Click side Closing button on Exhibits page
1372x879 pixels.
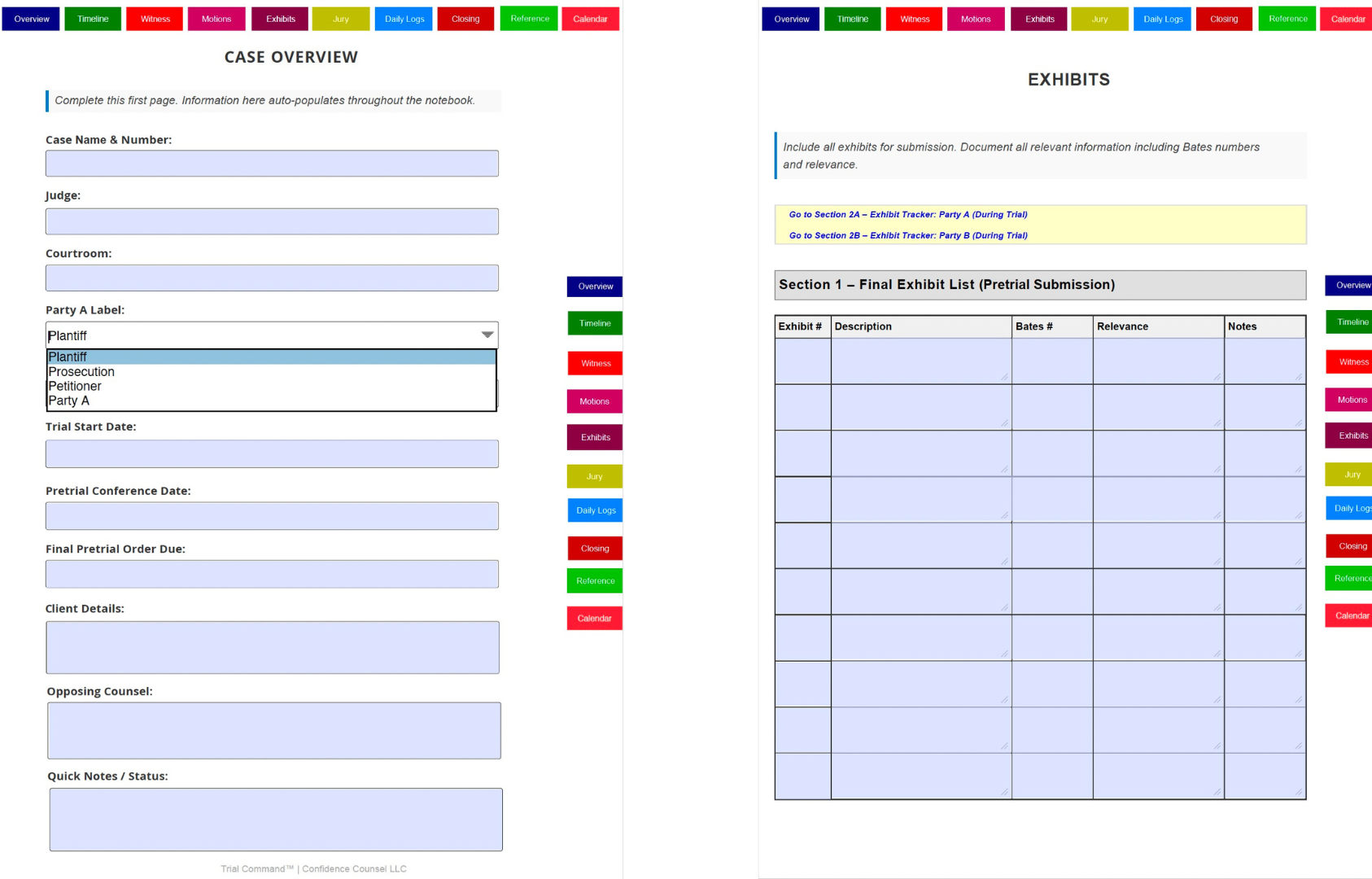tap(1349, 546)
